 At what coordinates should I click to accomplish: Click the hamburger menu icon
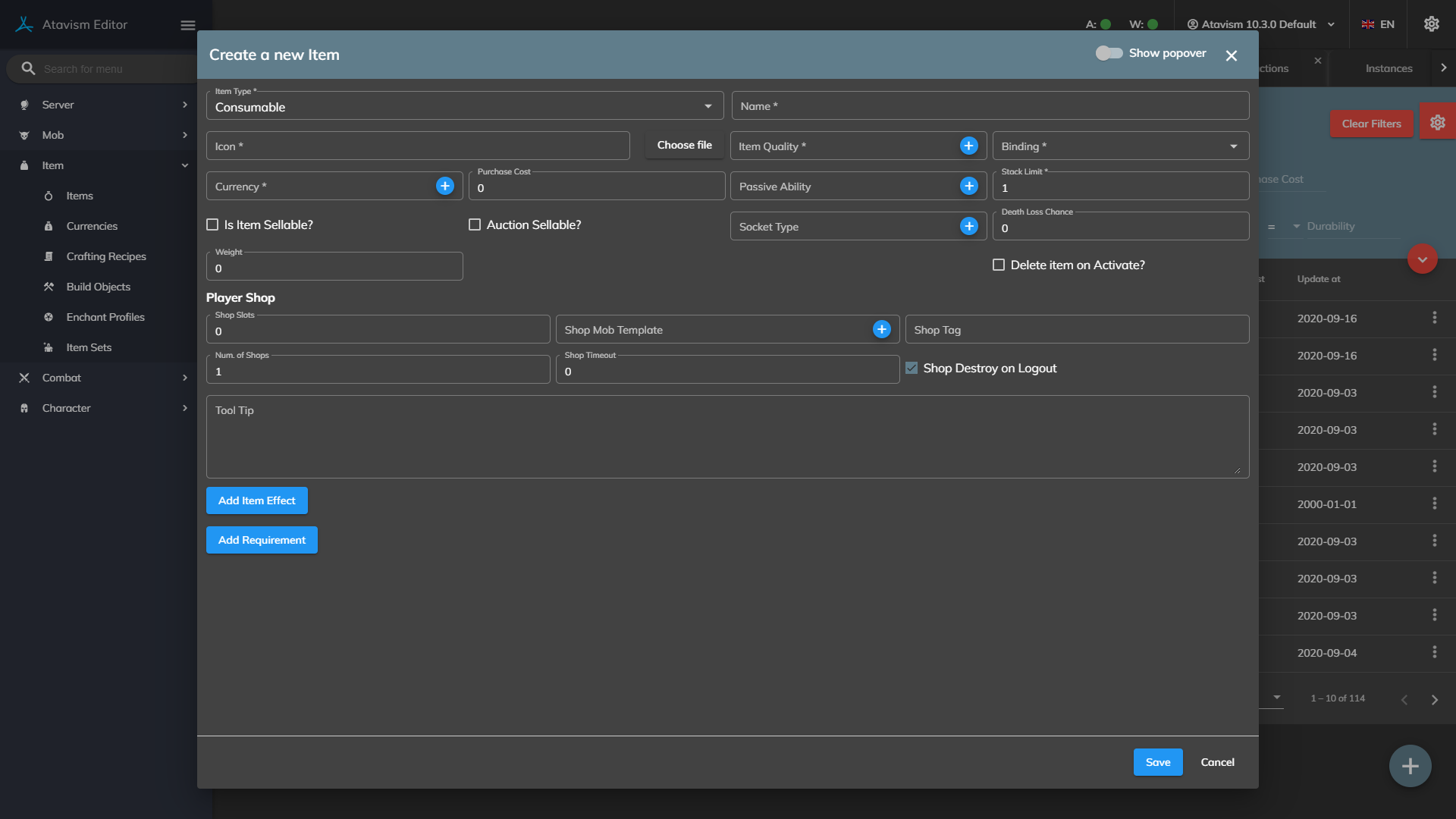pos(188,25)
